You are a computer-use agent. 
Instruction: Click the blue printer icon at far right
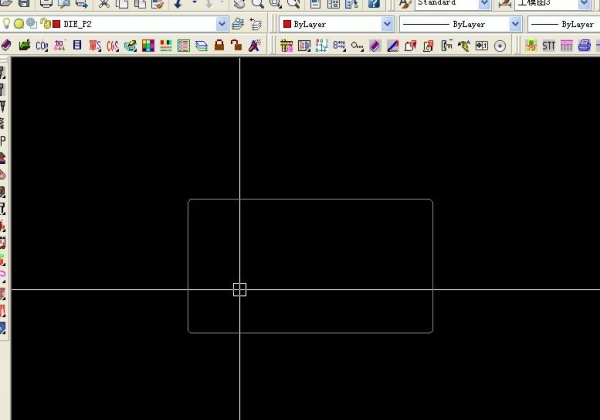(584, 46)
